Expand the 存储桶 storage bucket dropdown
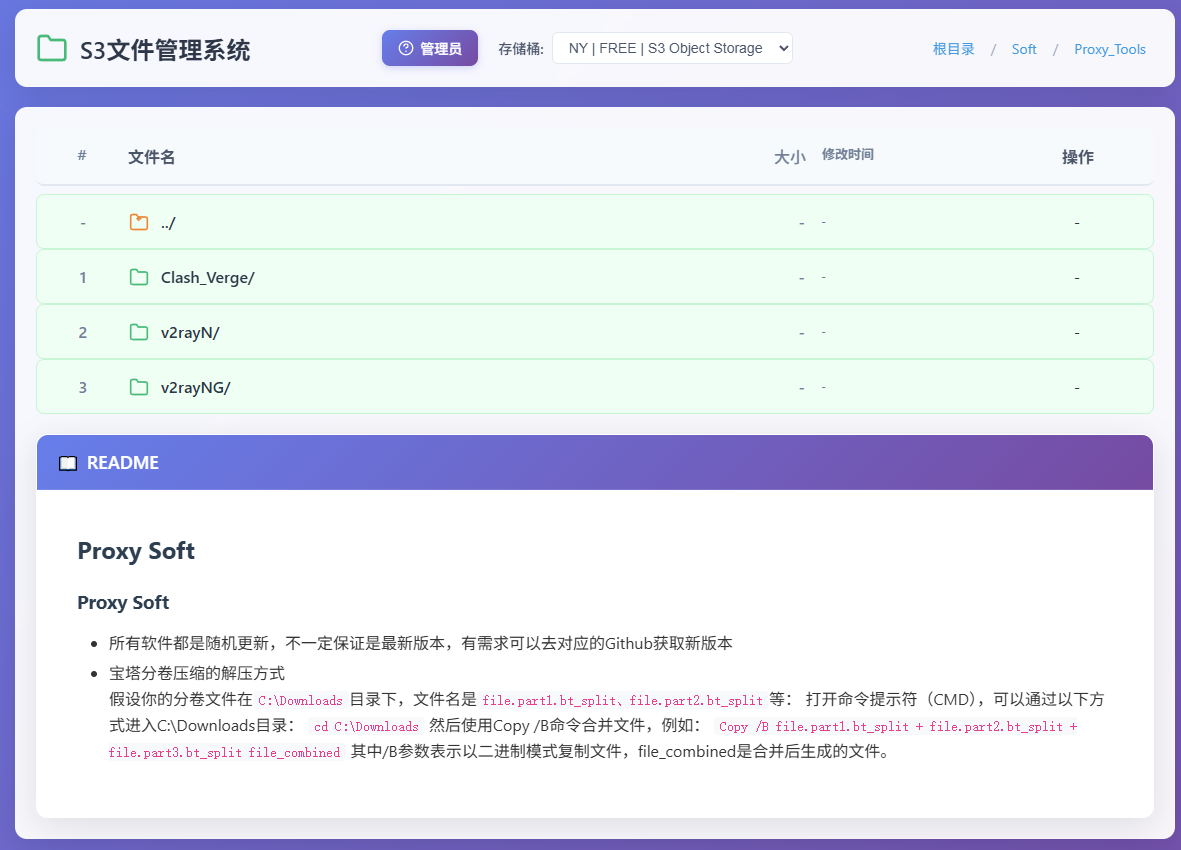 click(672, 48)
